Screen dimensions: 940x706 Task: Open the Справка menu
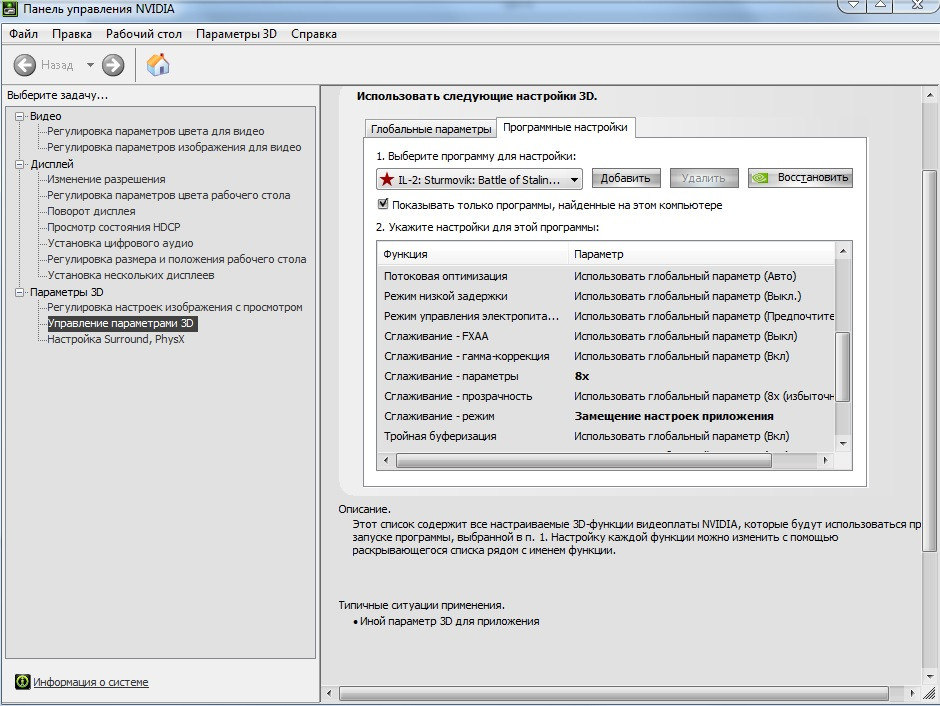314,34
